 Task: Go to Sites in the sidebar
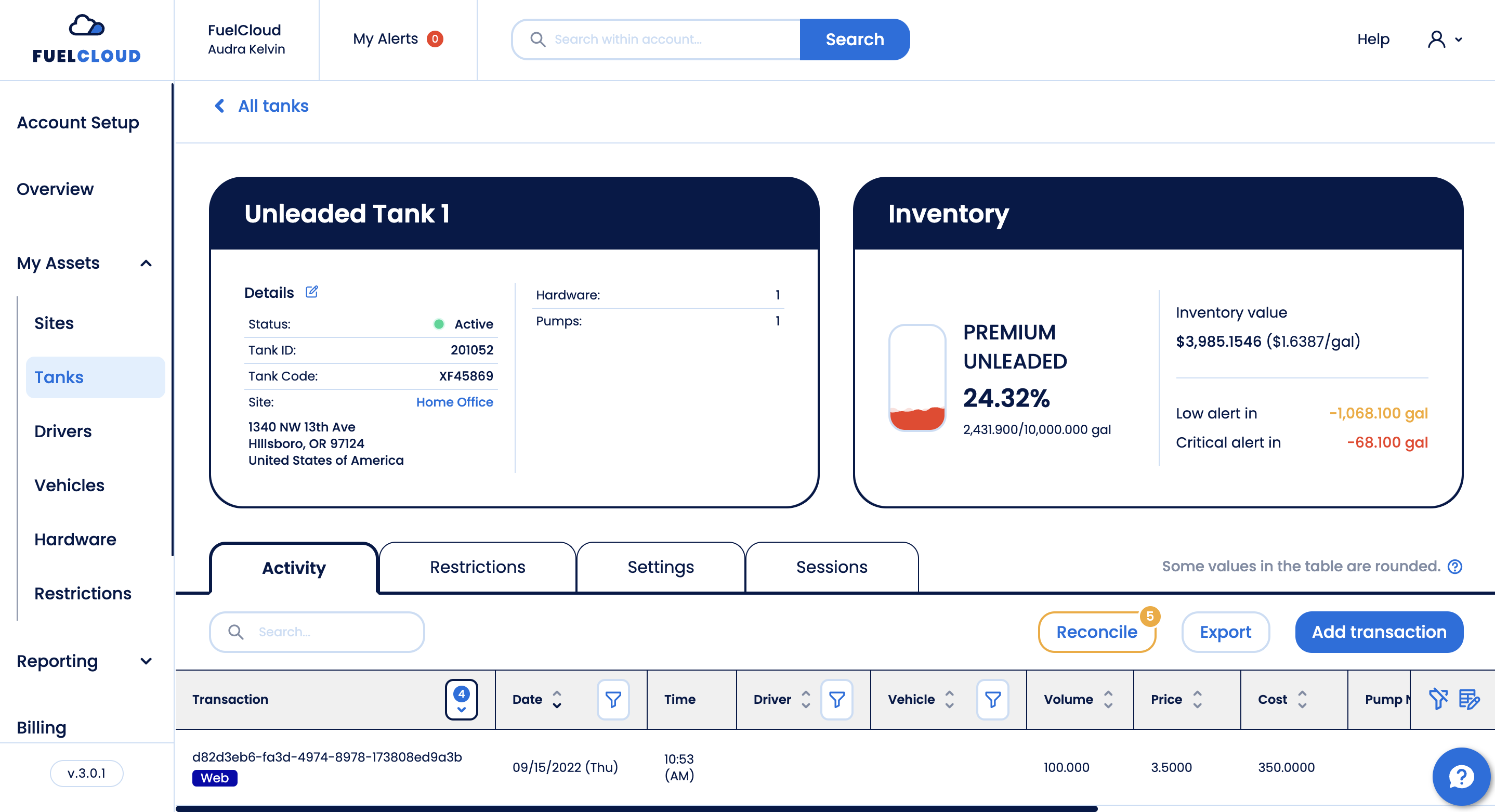(x=54, y=323)
